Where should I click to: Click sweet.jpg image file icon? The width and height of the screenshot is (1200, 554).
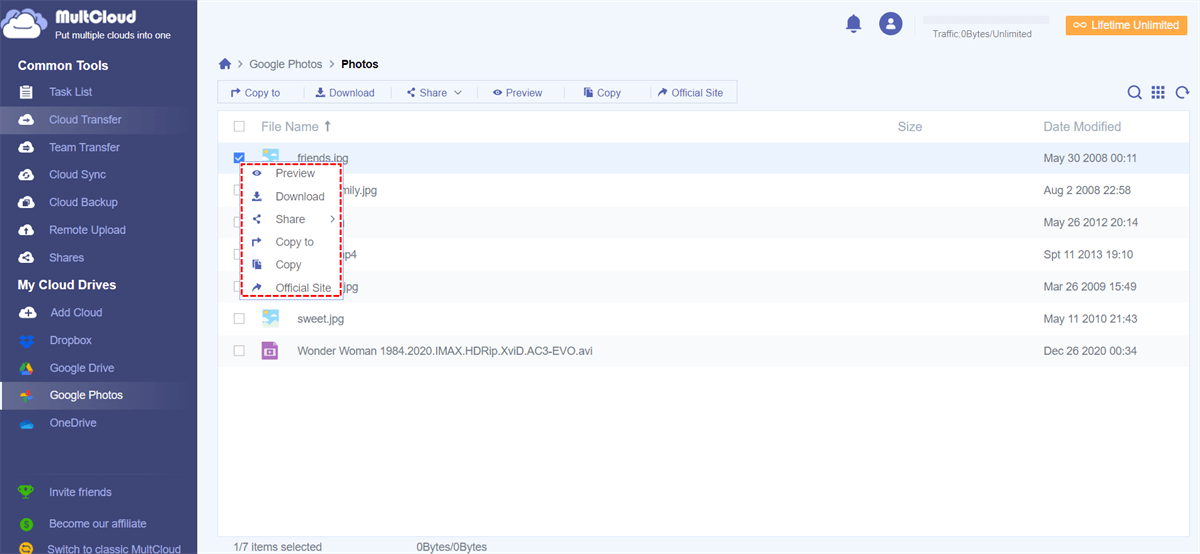(x=270, y=318)
